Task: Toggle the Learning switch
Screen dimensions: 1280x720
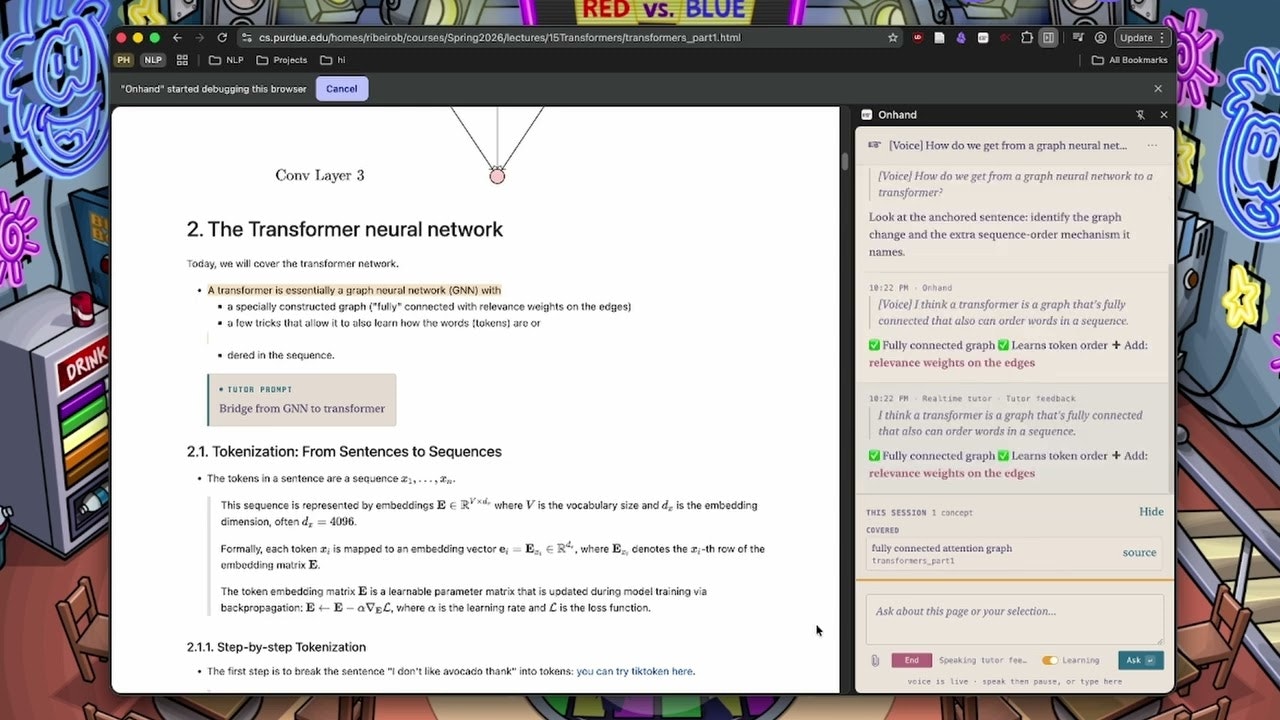Action: [x=1049, y=660]
